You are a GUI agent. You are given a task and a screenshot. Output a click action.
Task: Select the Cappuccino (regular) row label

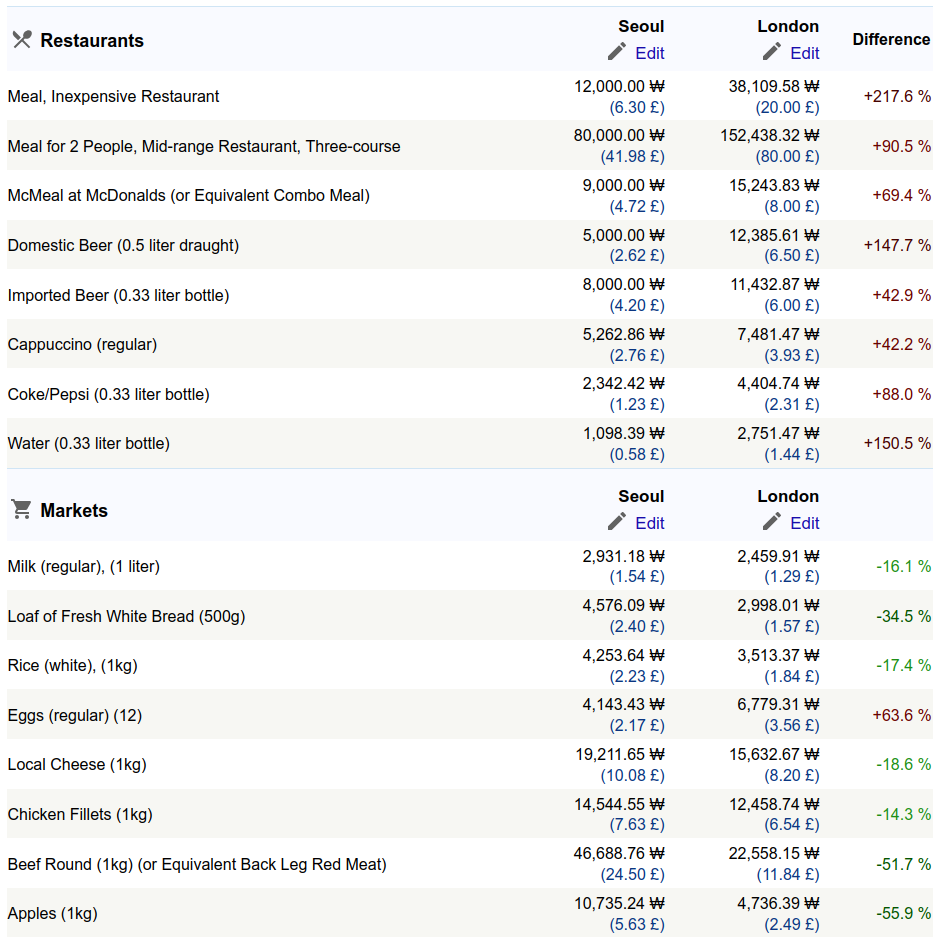[82, 345]
